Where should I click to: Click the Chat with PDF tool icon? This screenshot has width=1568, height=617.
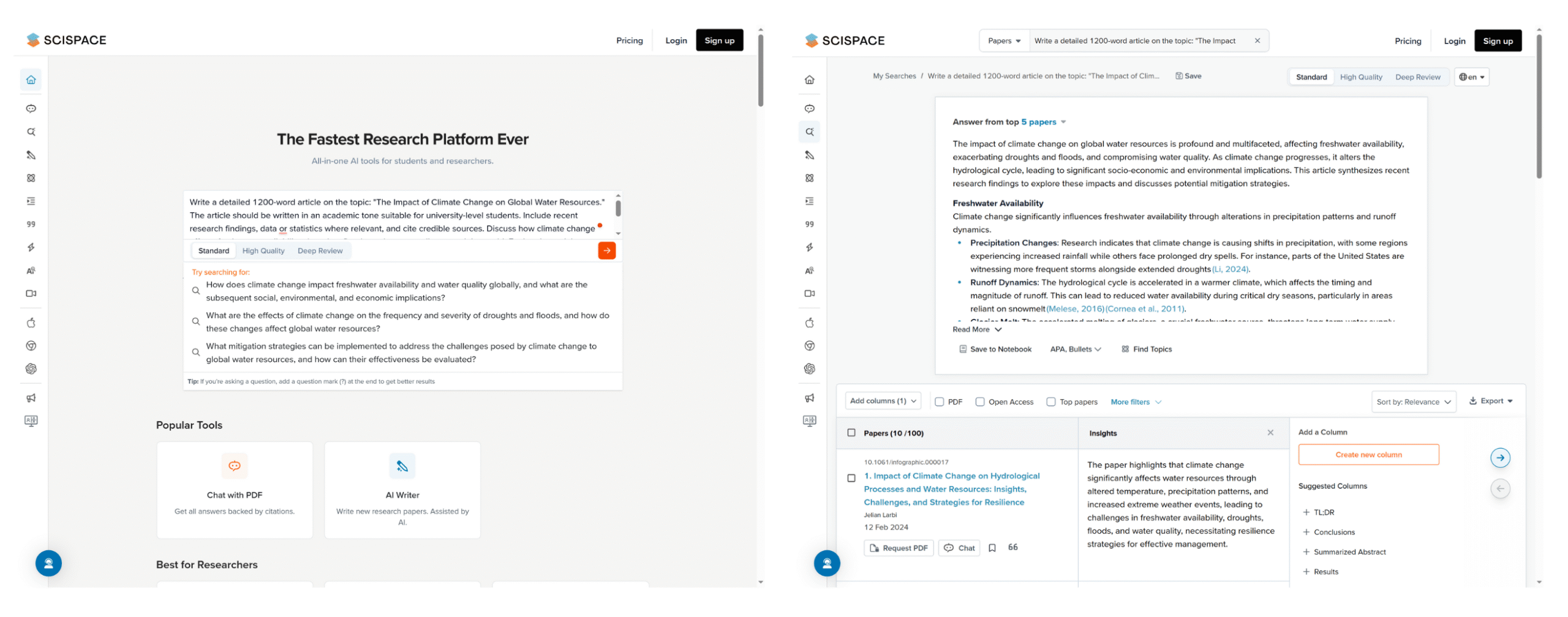click(x=234, y=466)
